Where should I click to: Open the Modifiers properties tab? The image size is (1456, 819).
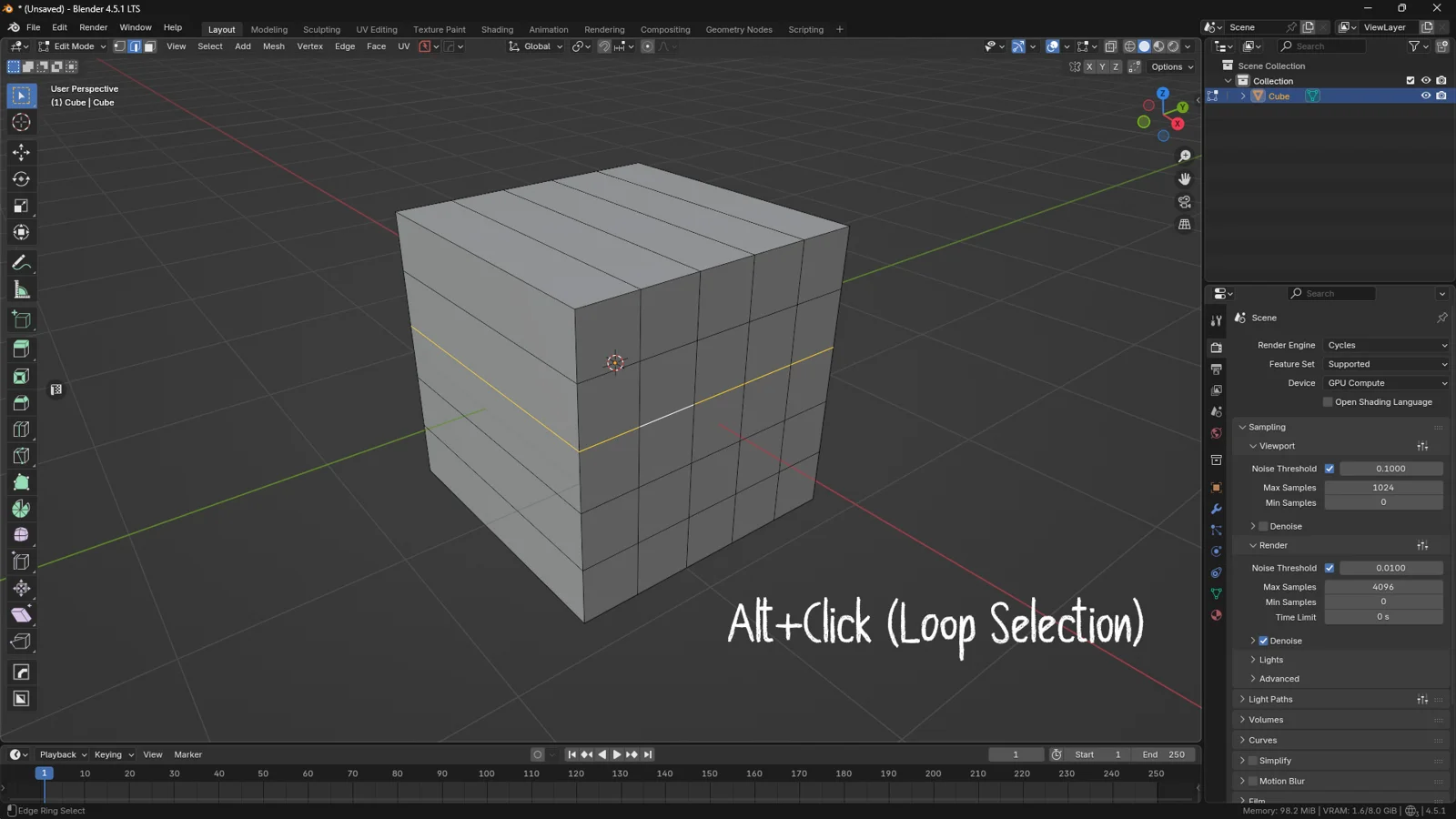[1216, 509]
